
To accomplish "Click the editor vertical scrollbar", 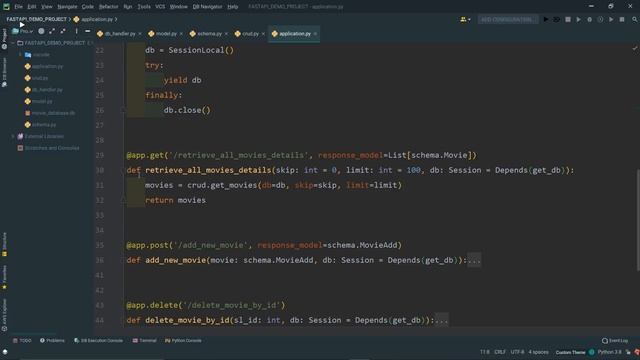I will coord(637,220).
